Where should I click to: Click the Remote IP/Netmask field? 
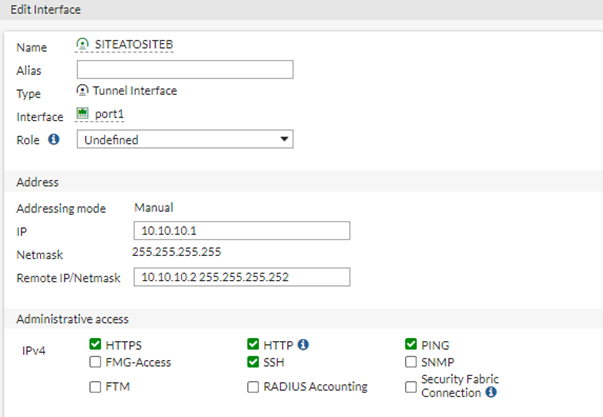[x=243, y=277]
